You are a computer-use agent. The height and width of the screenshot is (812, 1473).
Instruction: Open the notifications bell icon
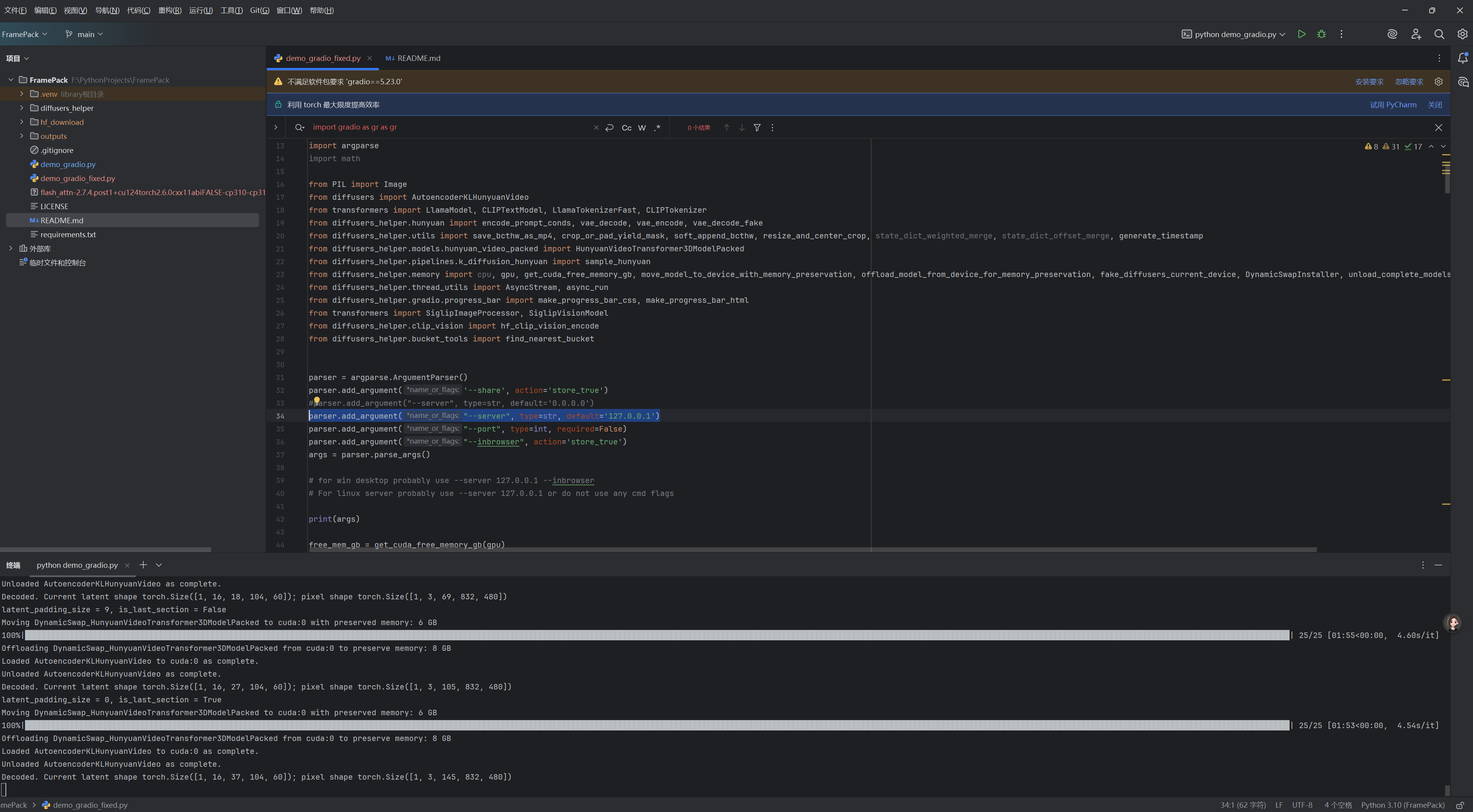pyautogui.click(x=1463, y=58)
